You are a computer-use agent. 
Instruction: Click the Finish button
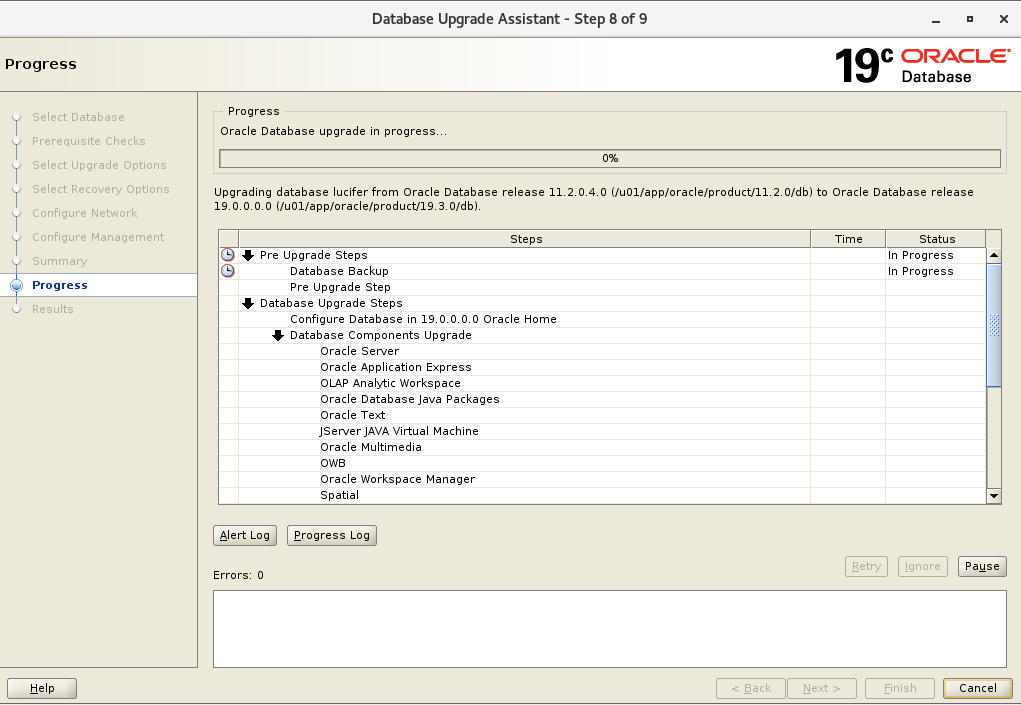[900, 688]
